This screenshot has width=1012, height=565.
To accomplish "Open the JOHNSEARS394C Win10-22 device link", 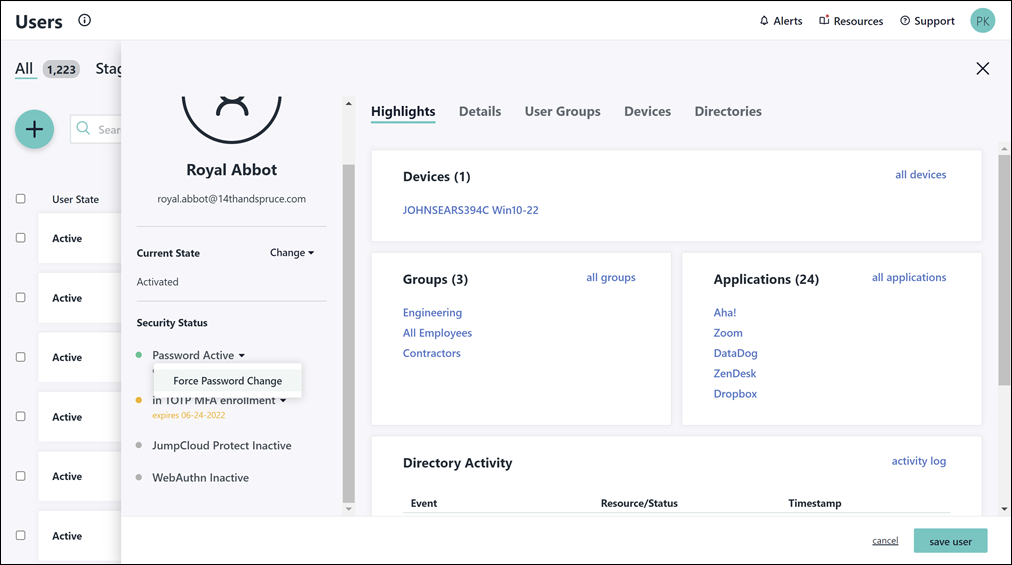I will tap(470, 210).
